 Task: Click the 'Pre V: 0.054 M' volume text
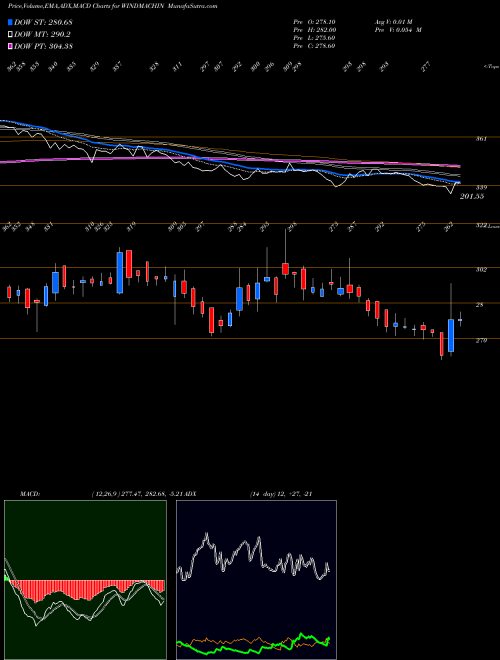398,30
